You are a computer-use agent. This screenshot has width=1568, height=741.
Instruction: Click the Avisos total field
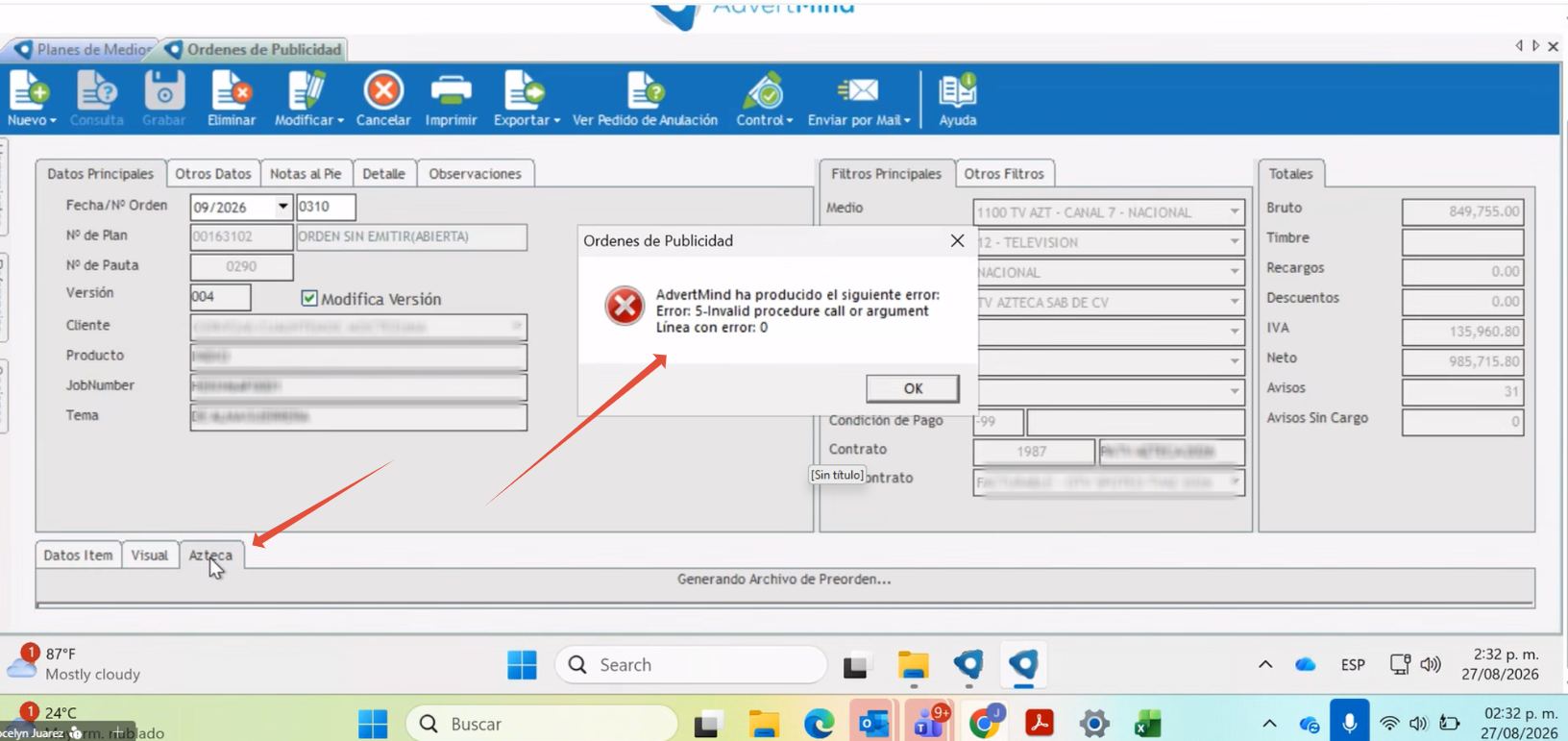[x=1462, y=391]
